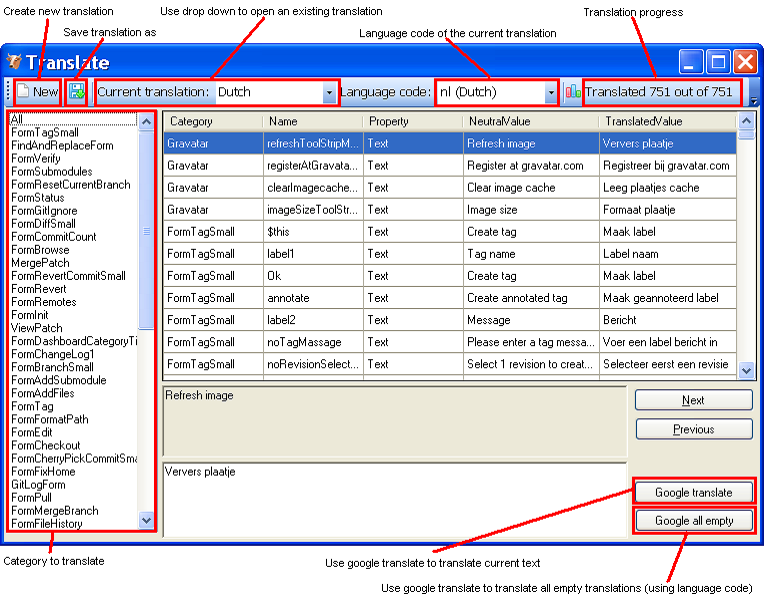Click the Formaat plaatje translated cell
This screenshot has height=602, width=768.
668,210
